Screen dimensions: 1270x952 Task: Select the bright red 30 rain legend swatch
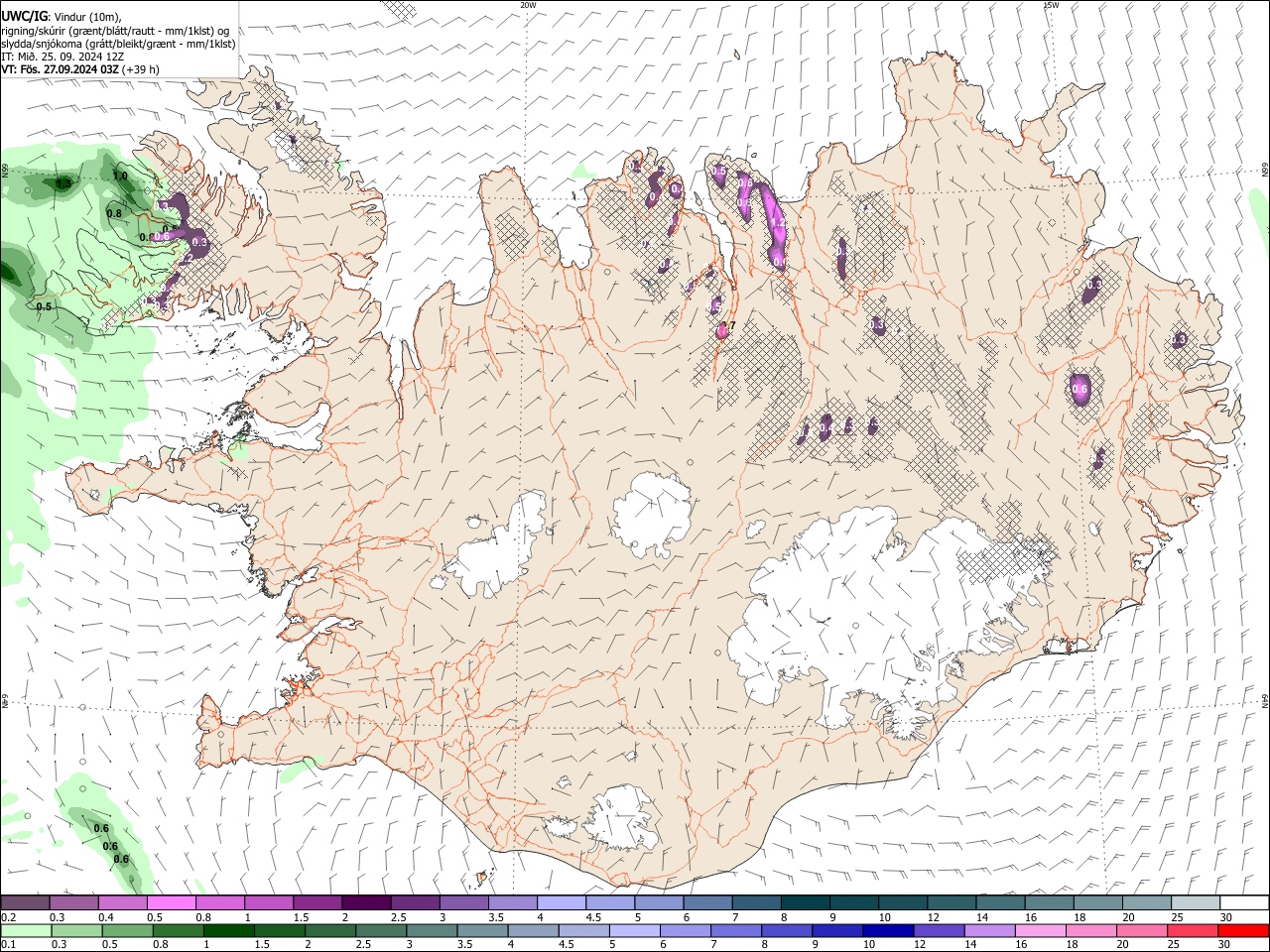coord(1243,930)
